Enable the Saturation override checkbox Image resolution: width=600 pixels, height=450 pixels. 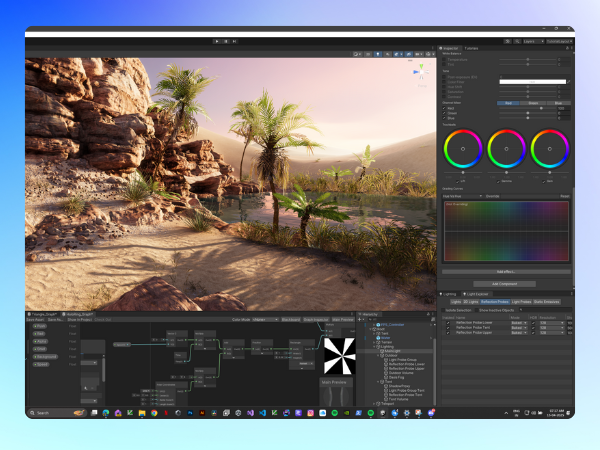[x=444, y=92]
